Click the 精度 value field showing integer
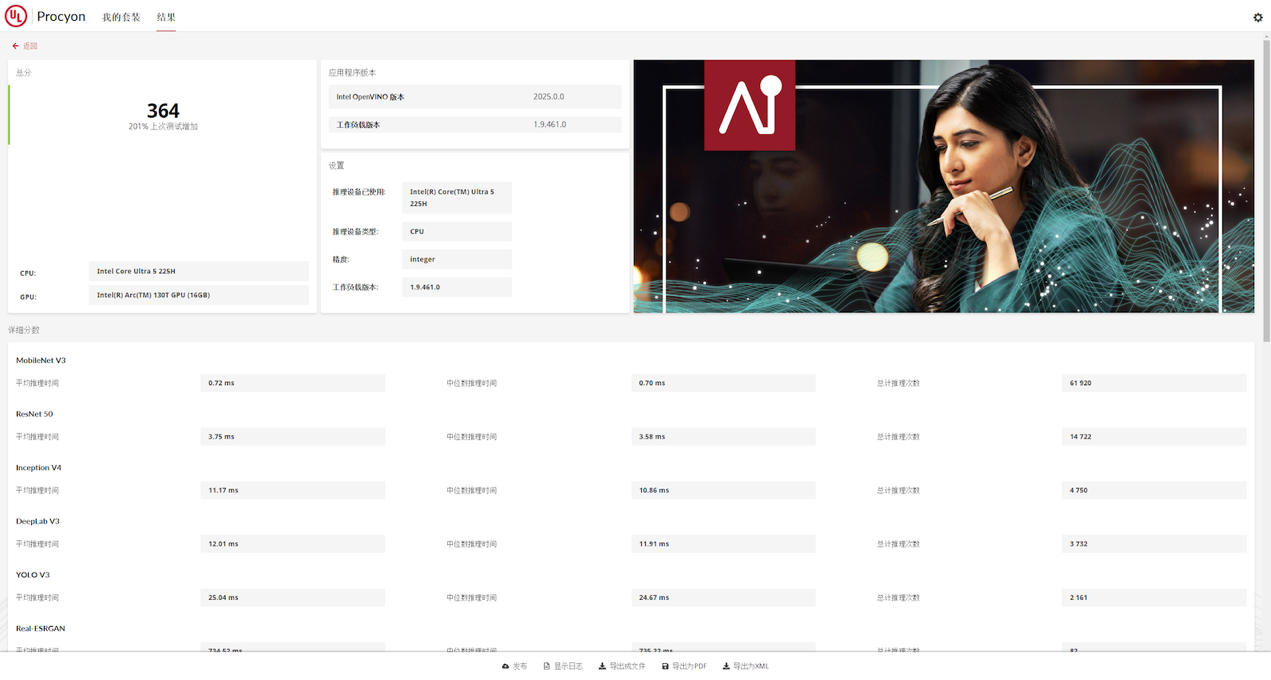This screenshot has width=1271, height=680. pos(456,259)
